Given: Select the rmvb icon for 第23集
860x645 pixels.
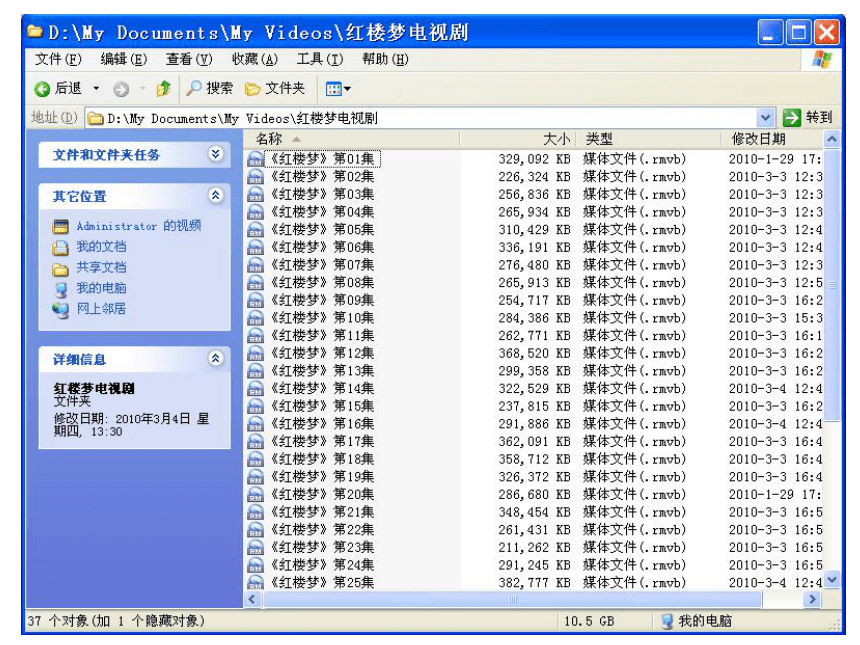Looking at the screenshot, I should 256,547.
